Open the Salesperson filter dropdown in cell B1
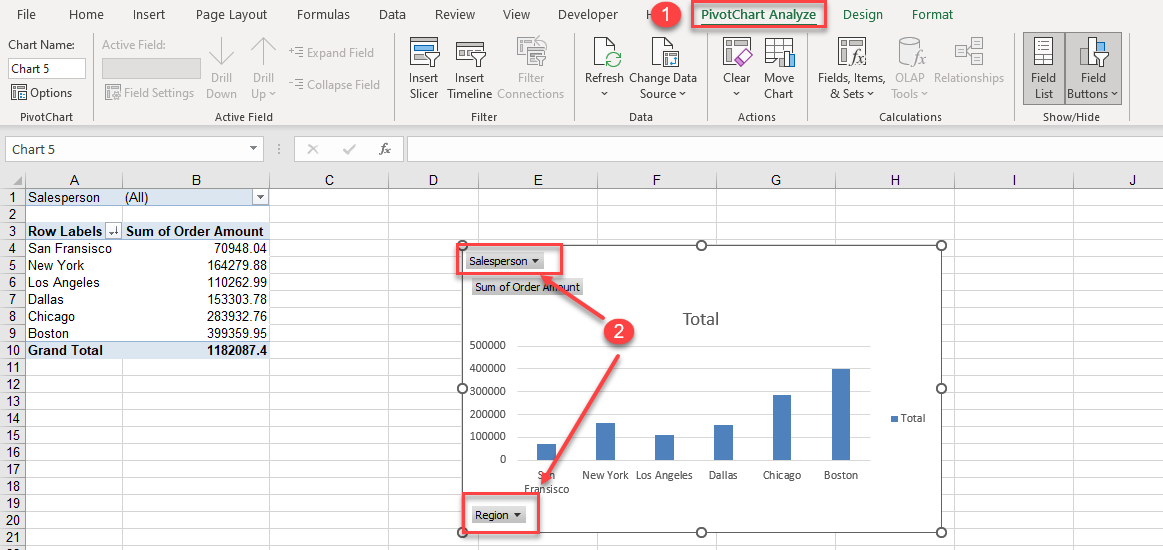This screenshot has width=1163, height=550. [260, 198]
